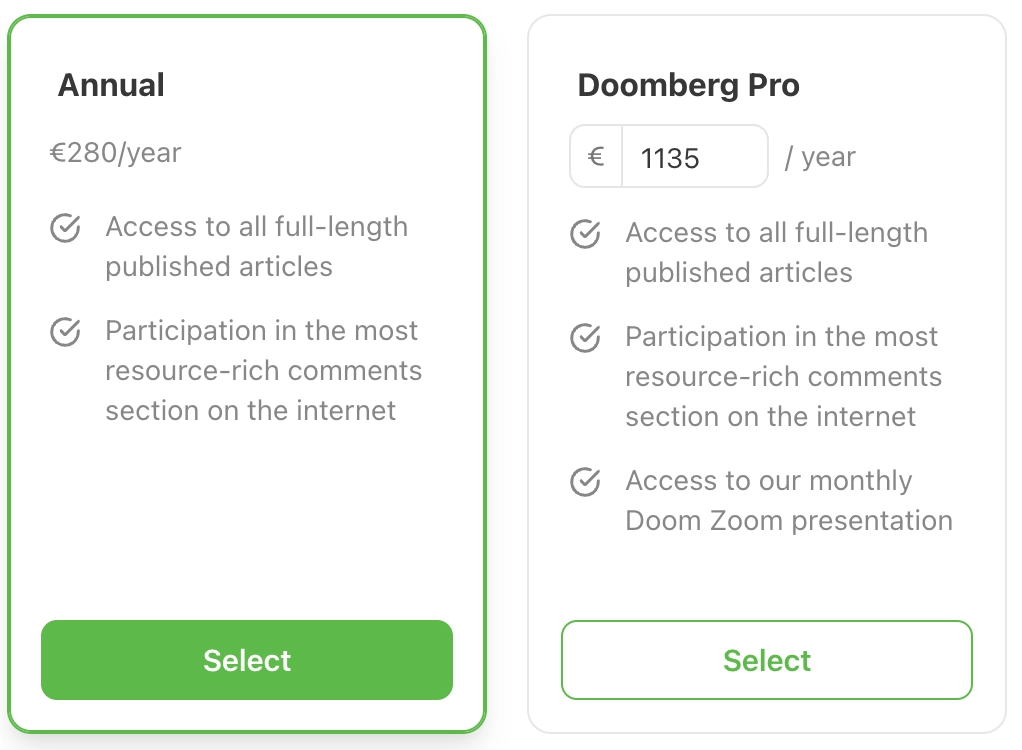Click the €280/year price text
The height and width of the screenshot is (750, 1022).
tap(115, 153)
